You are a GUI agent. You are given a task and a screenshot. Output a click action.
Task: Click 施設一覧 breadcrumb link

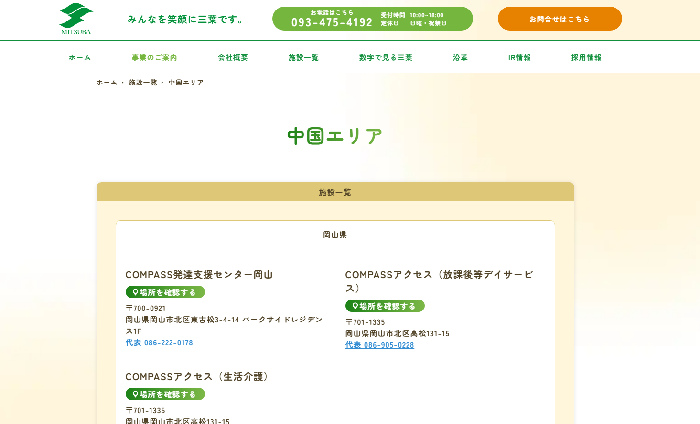(143, 83)
